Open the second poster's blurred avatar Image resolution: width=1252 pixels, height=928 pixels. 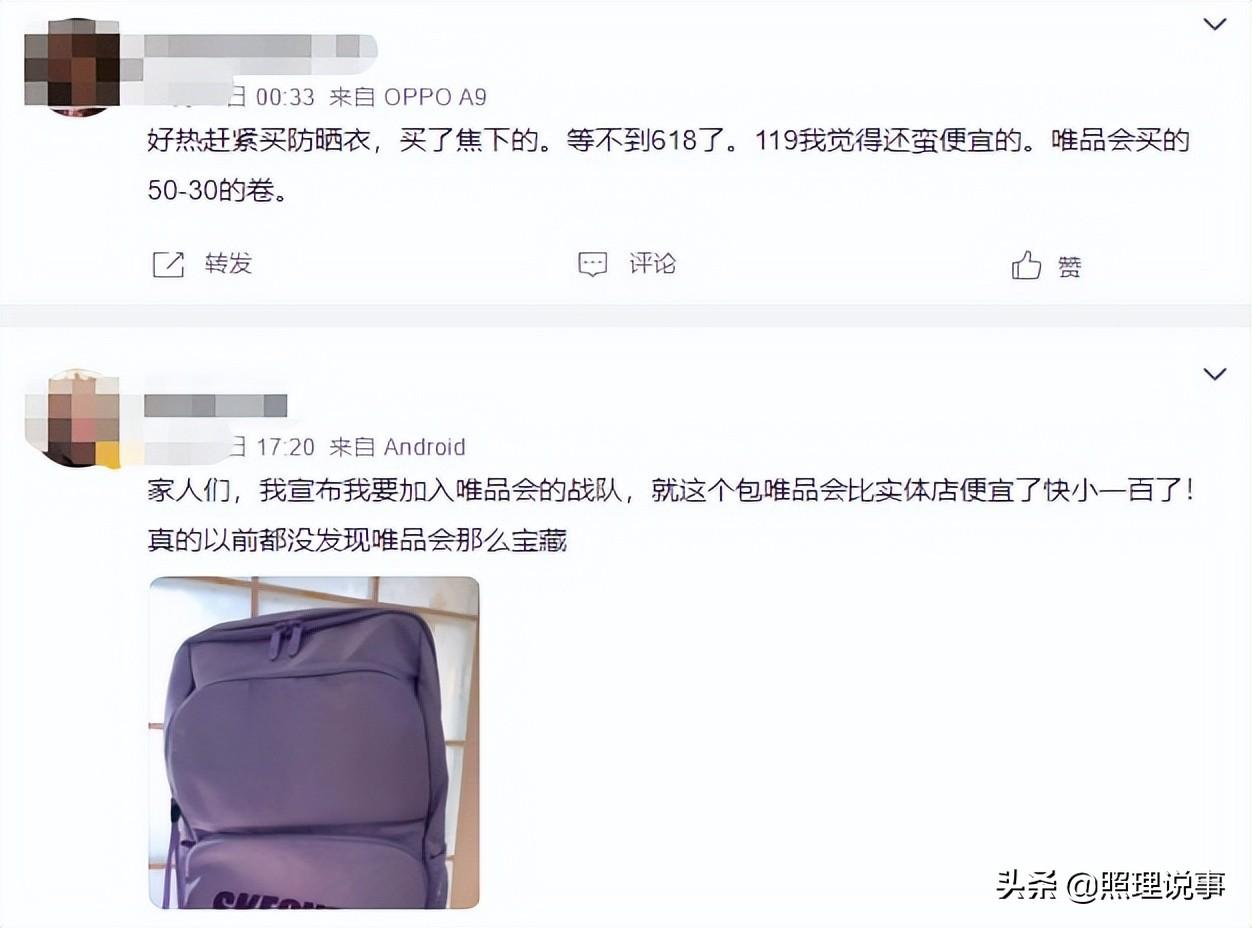(x=71, y=417)
